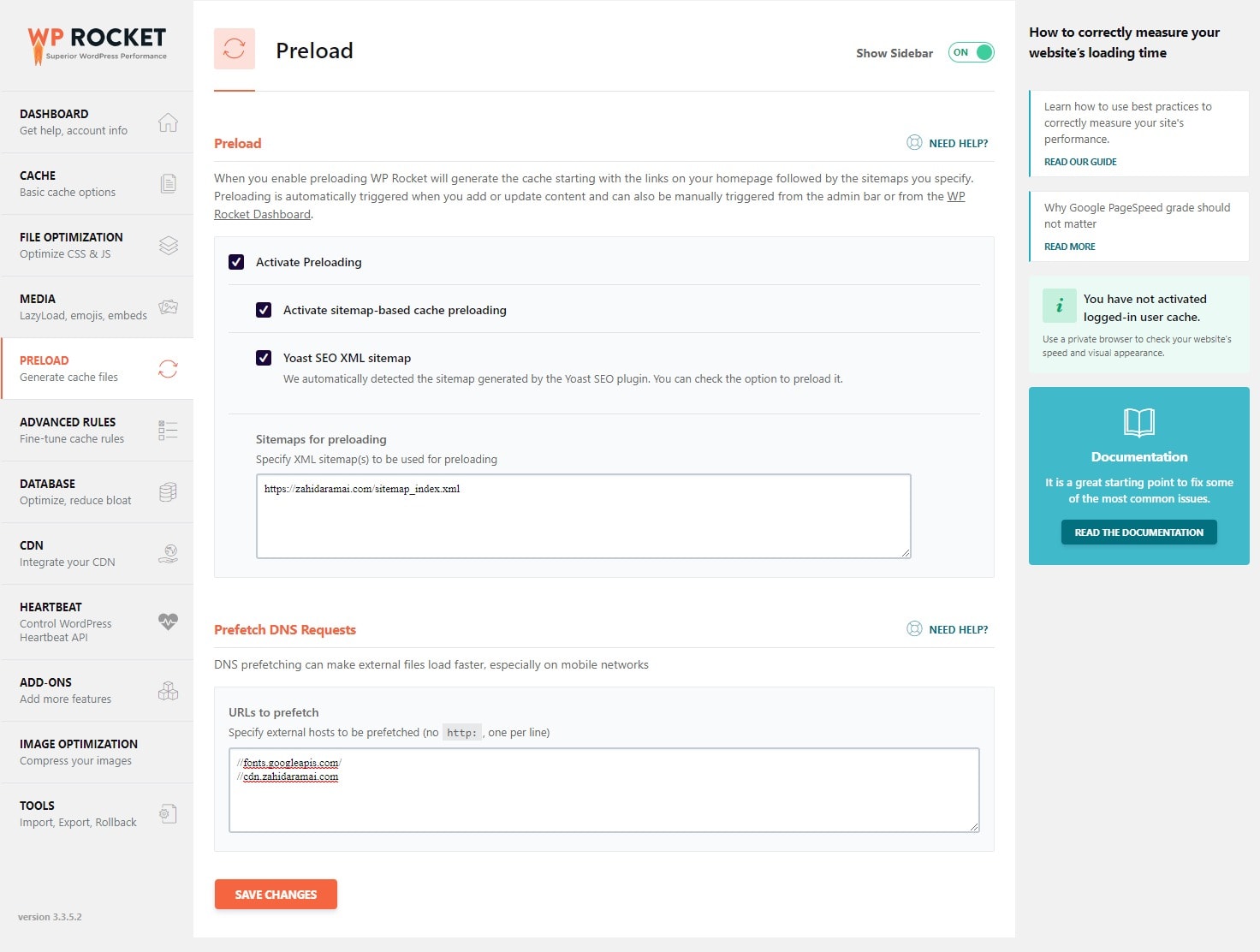Open Database via the stacked disks icon
Image resolution: width=1260 pixels, height=952 pixels.
168,491
